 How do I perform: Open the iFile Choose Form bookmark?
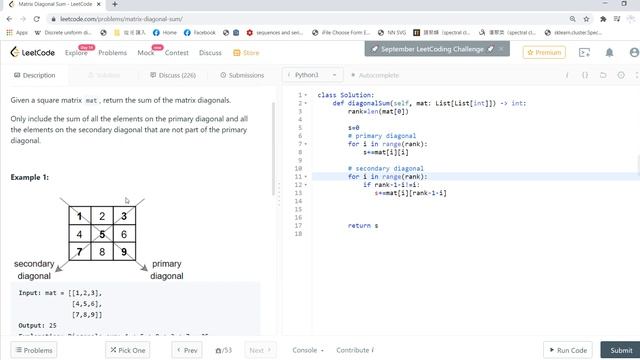(341, 32)
